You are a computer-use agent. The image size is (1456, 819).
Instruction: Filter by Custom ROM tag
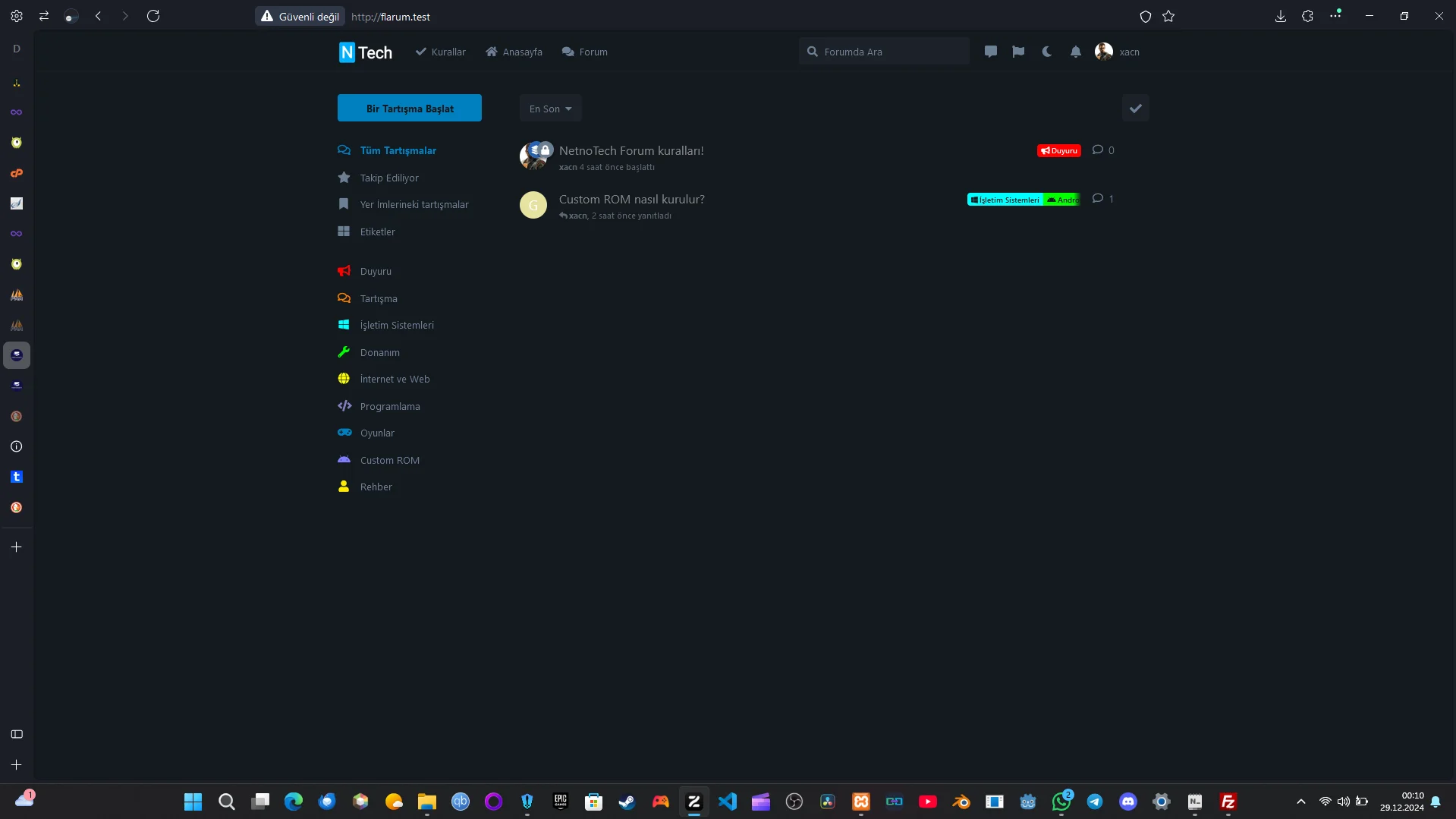click(379, 460)
